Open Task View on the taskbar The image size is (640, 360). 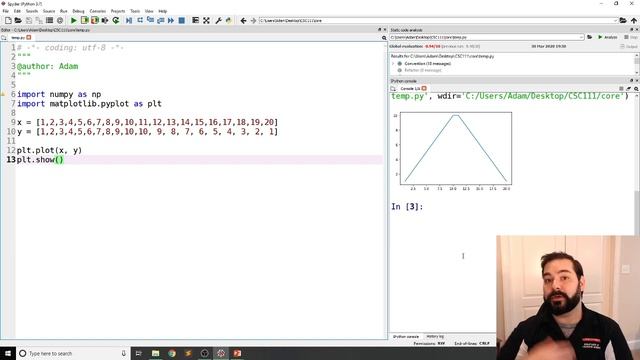tap(138, 353)
